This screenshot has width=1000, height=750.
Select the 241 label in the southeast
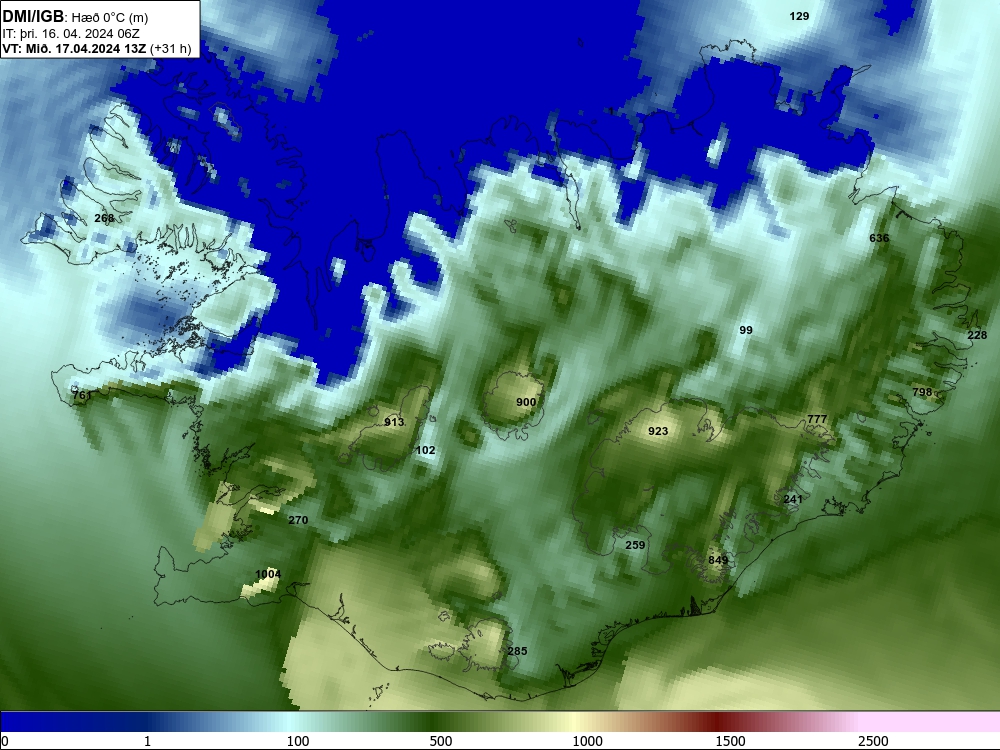[x=793, y=499]
